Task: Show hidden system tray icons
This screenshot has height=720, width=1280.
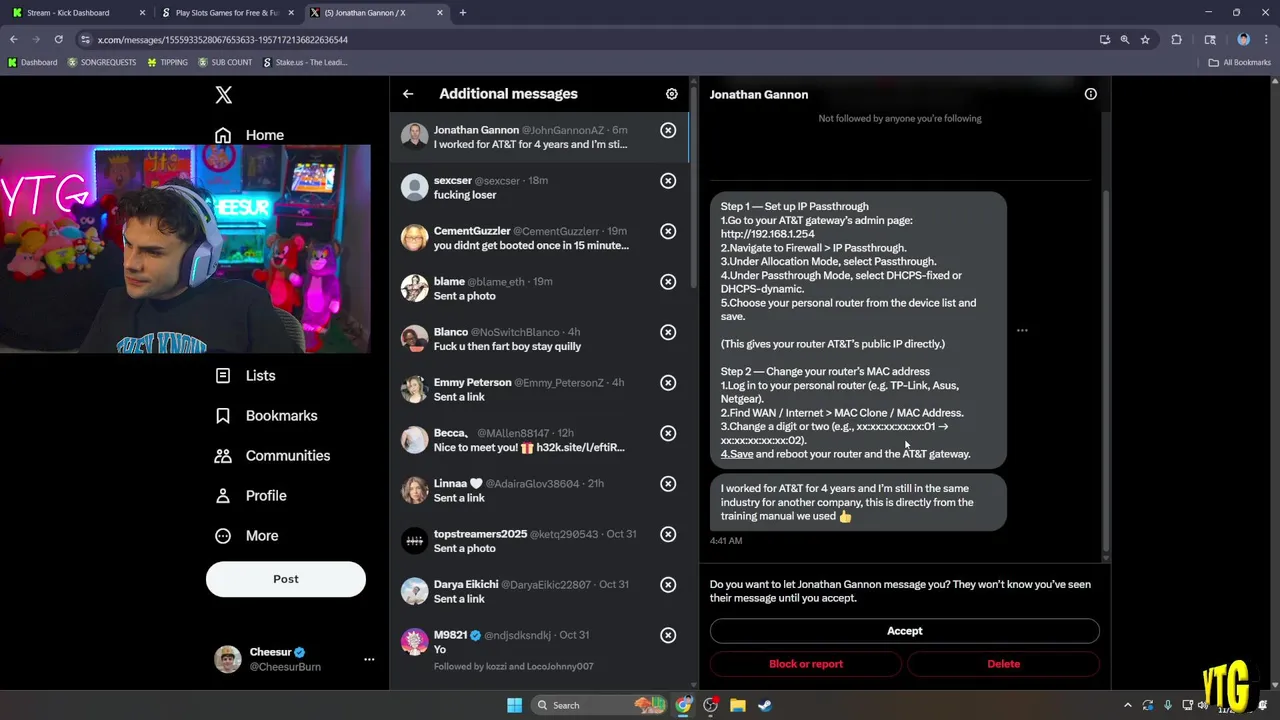Action: [1127, 705]
